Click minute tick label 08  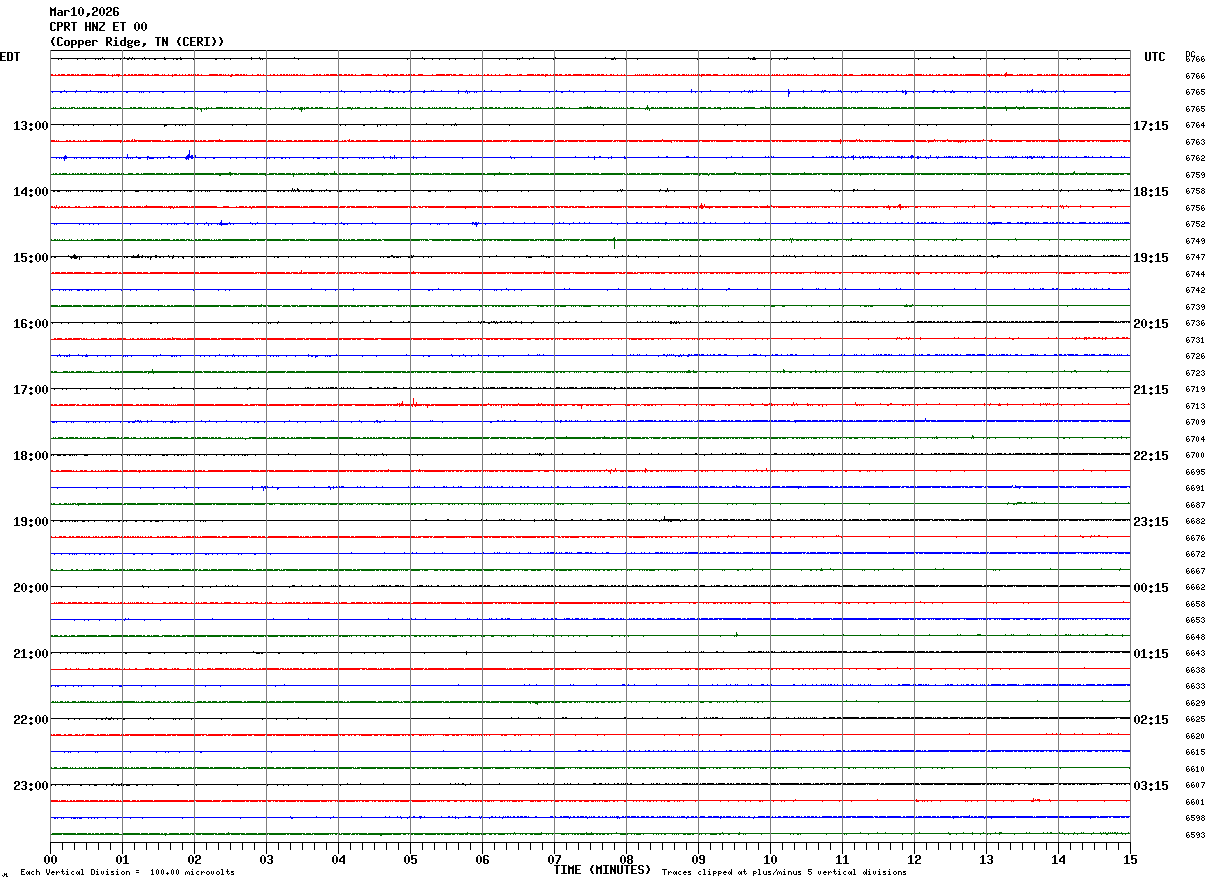tap(626, 859)
